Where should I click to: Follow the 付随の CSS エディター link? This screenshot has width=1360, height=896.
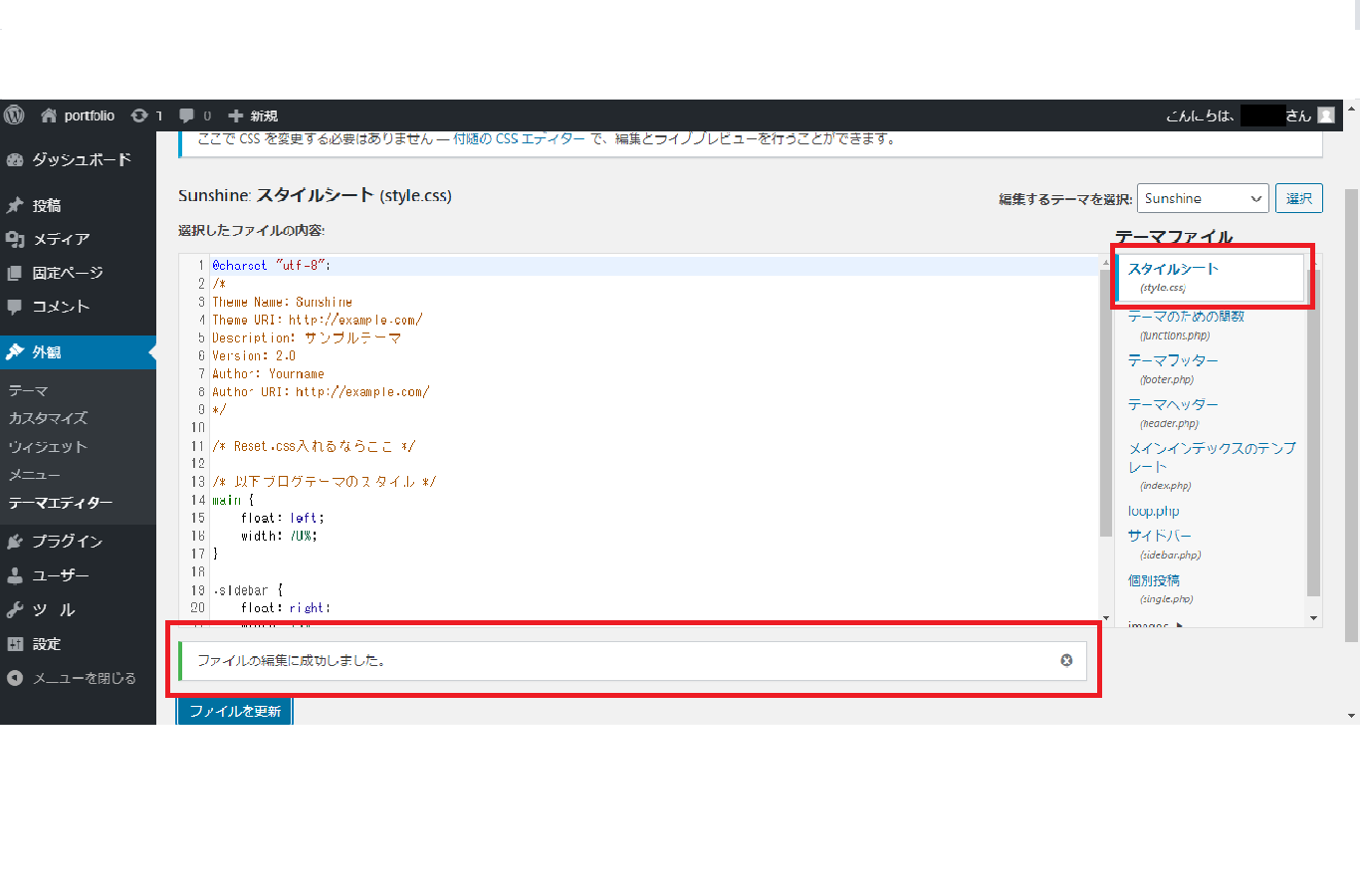click(519, 138)
